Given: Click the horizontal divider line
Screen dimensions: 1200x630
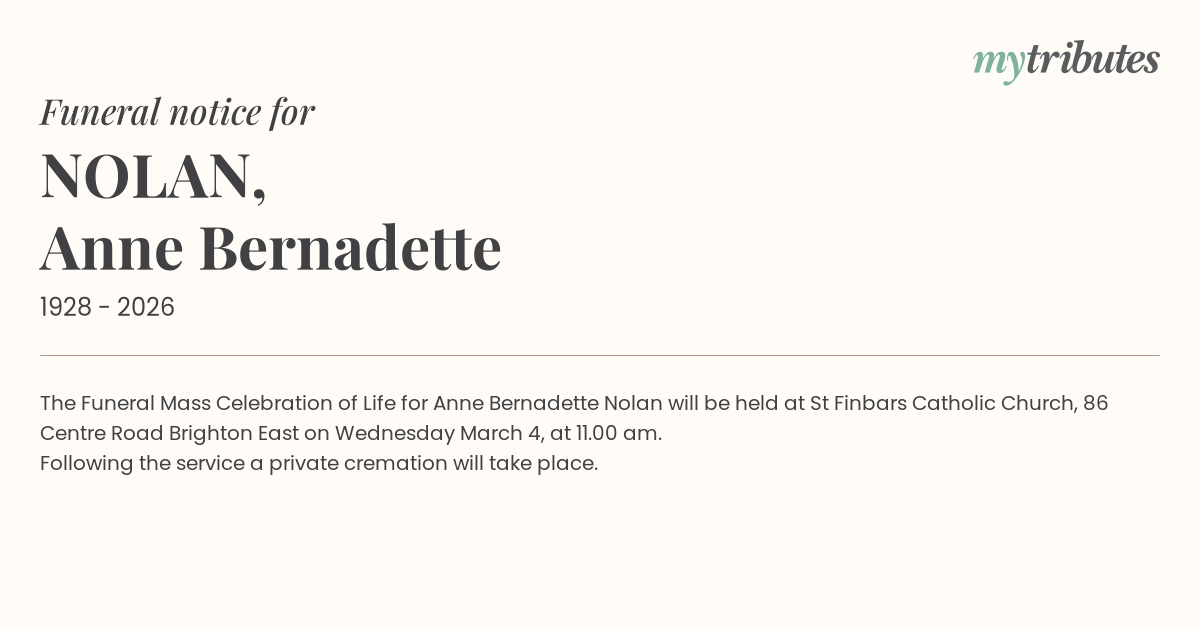Looking at the screenshot, I should click(x=600, y=355).
